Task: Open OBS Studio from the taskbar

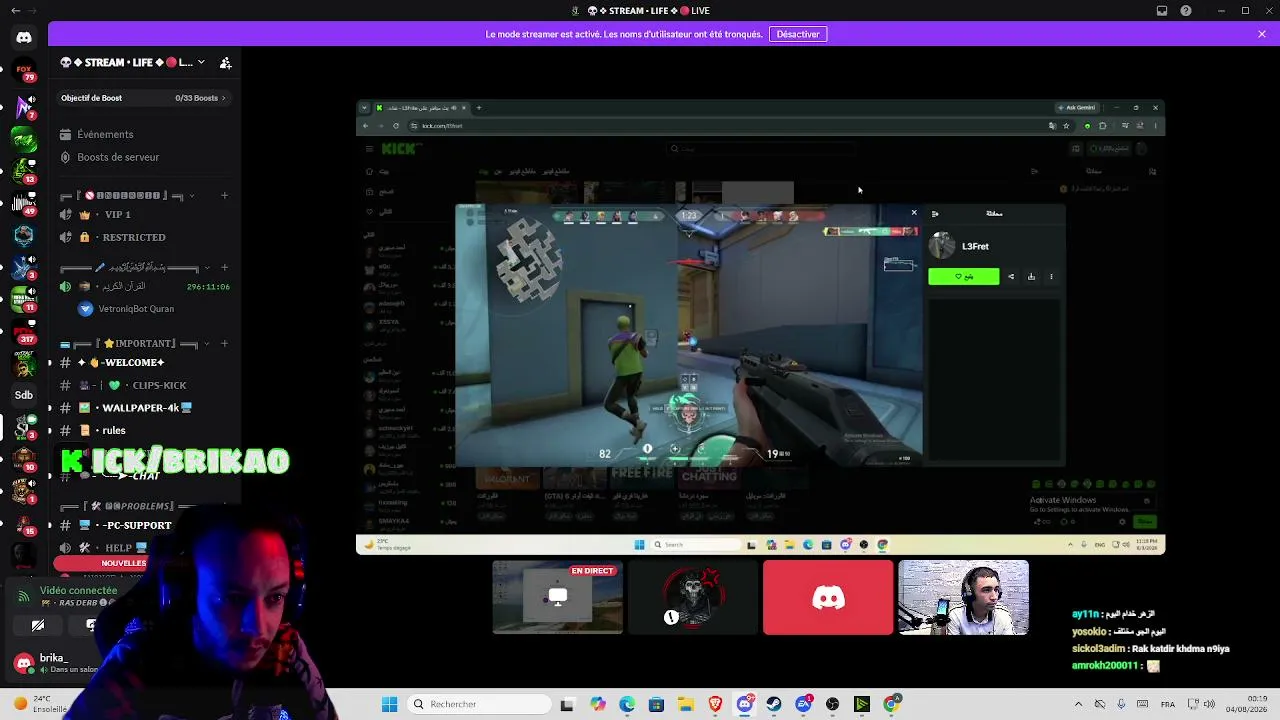Action: (833, 704)
